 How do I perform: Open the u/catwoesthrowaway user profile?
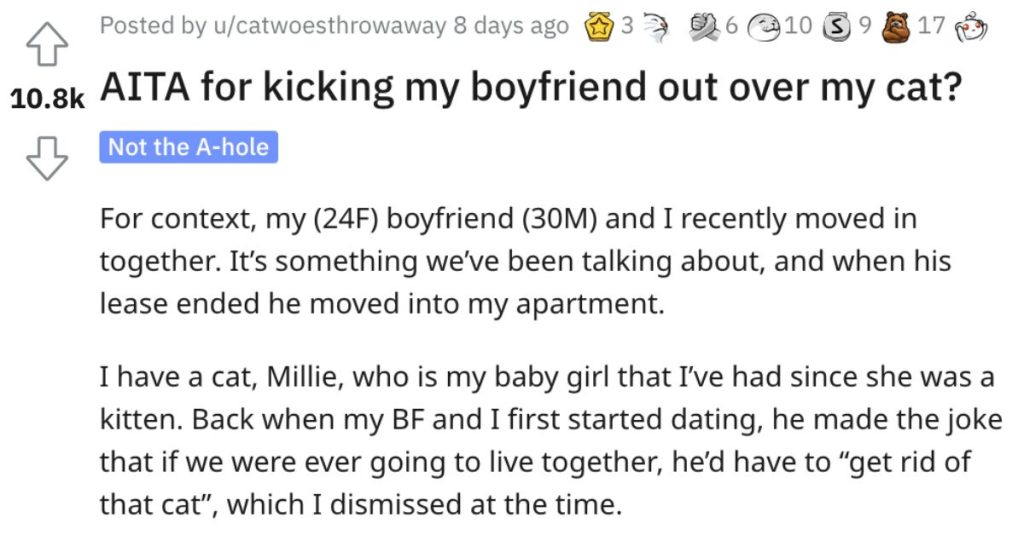328,26
